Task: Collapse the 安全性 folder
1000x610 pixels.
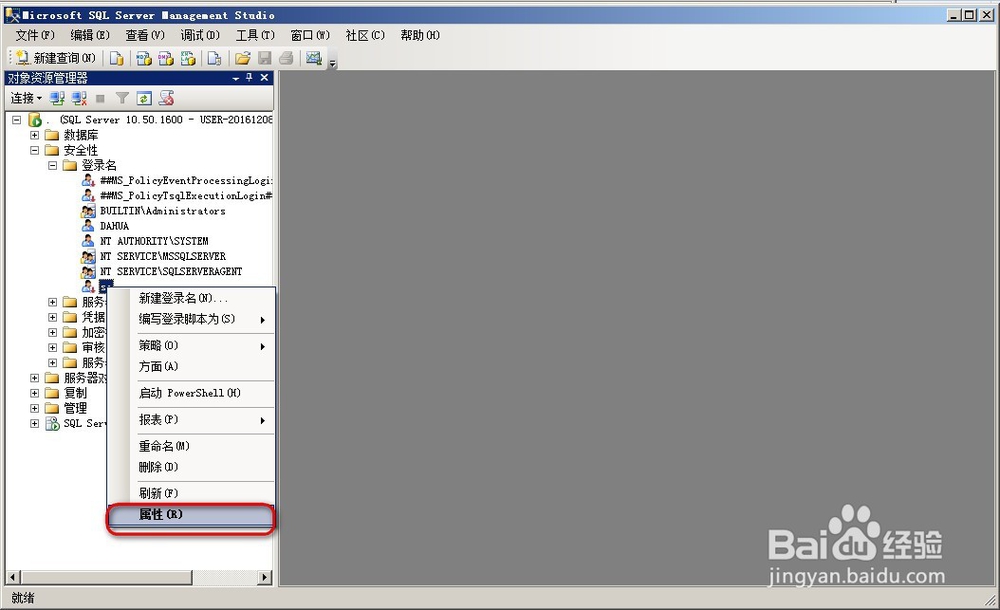Action: click(x=34, y=150)
